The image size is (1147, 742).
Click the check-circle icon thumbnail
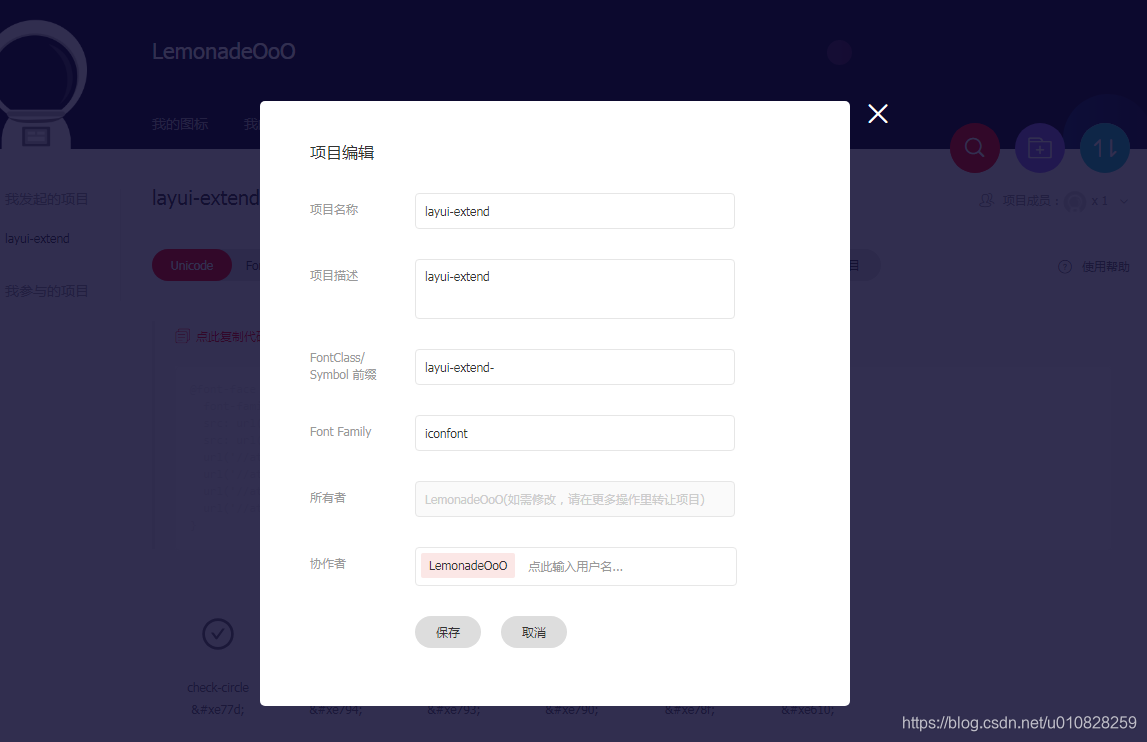coord(218,634)
